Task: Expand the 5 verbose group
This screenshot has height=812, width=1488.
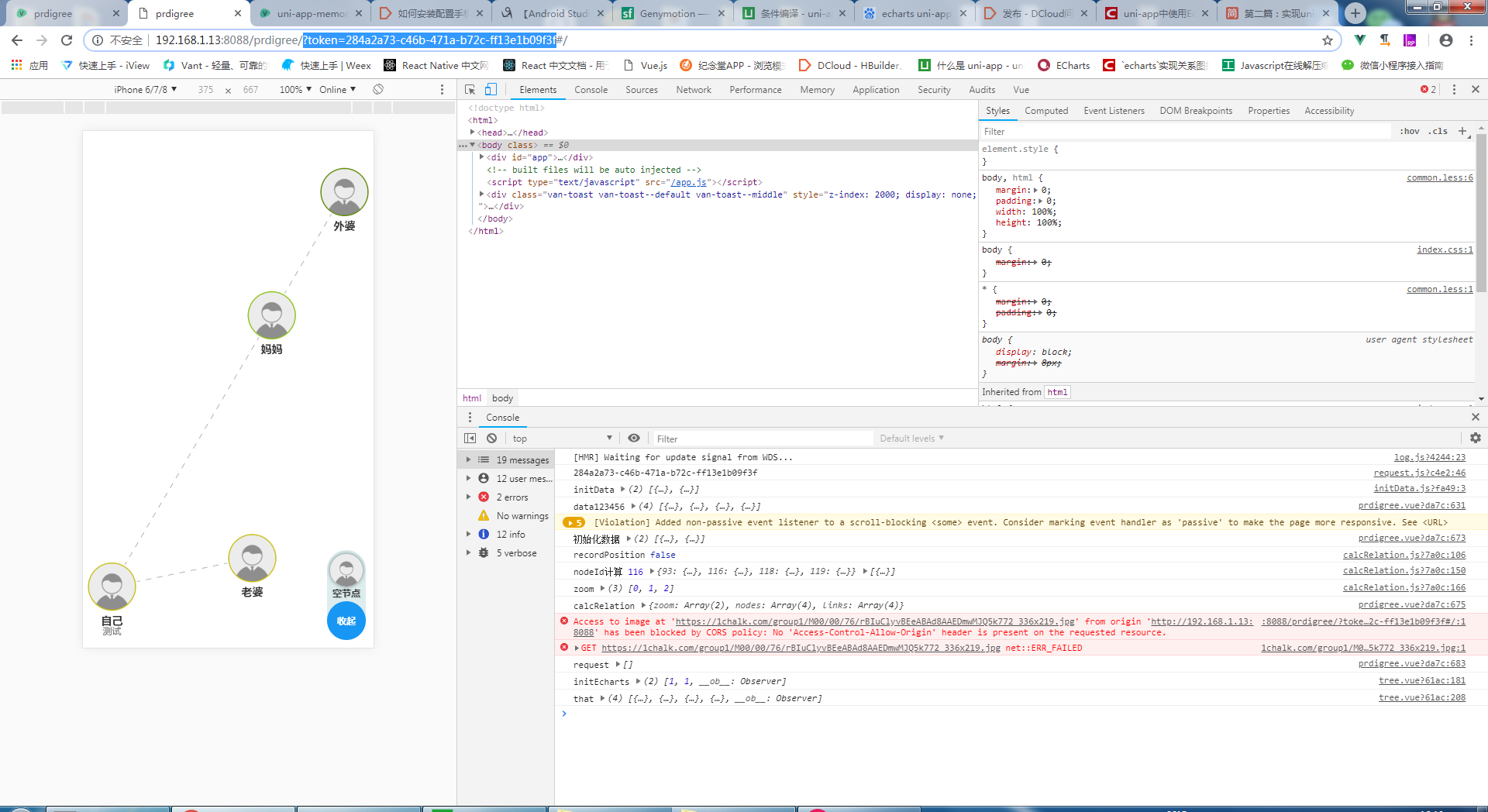Action: (468, 553)
